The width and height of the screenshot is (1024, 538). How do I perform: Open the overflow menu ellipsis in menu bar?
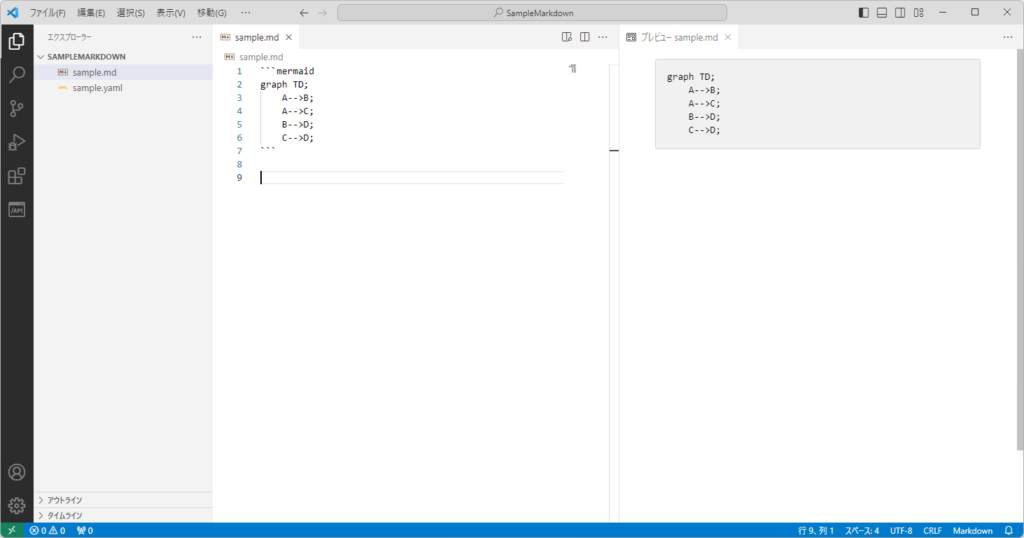246,12
